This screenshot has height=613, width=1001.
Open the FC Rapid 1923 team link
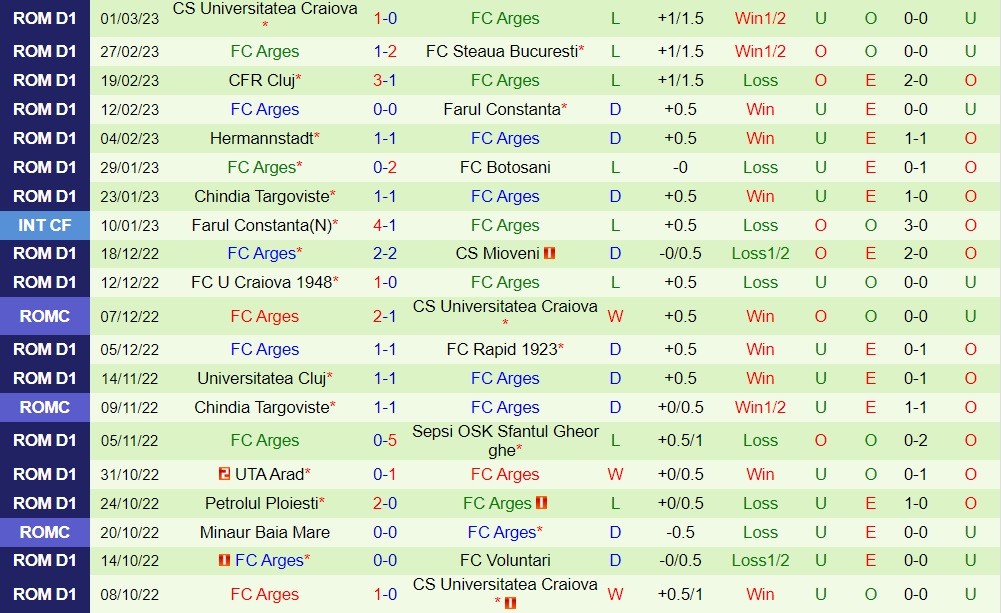click(502, 349)
